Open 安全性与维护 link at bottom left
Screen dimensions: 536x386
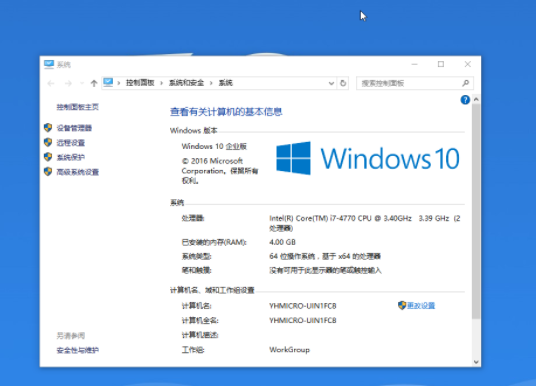point(78,350)
